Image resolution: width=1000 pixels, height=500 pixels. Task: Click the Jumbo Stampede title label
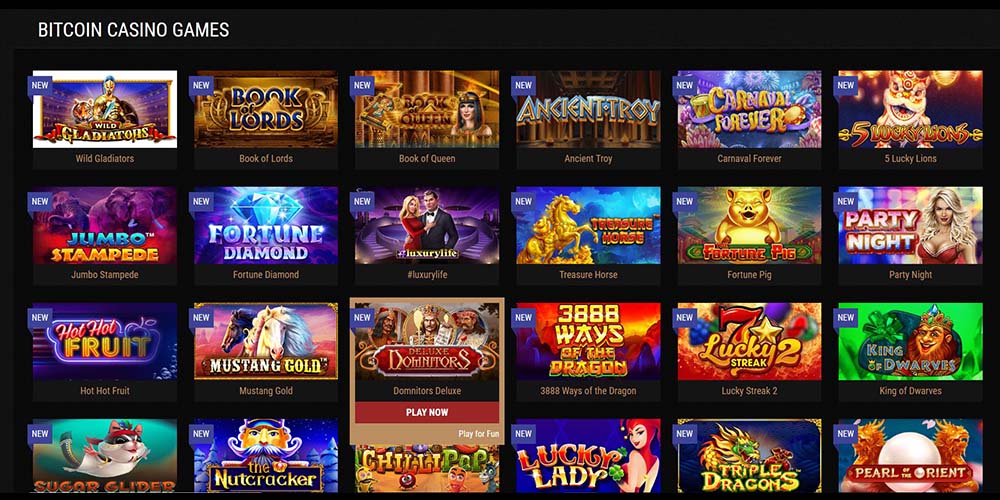point(105,274)
